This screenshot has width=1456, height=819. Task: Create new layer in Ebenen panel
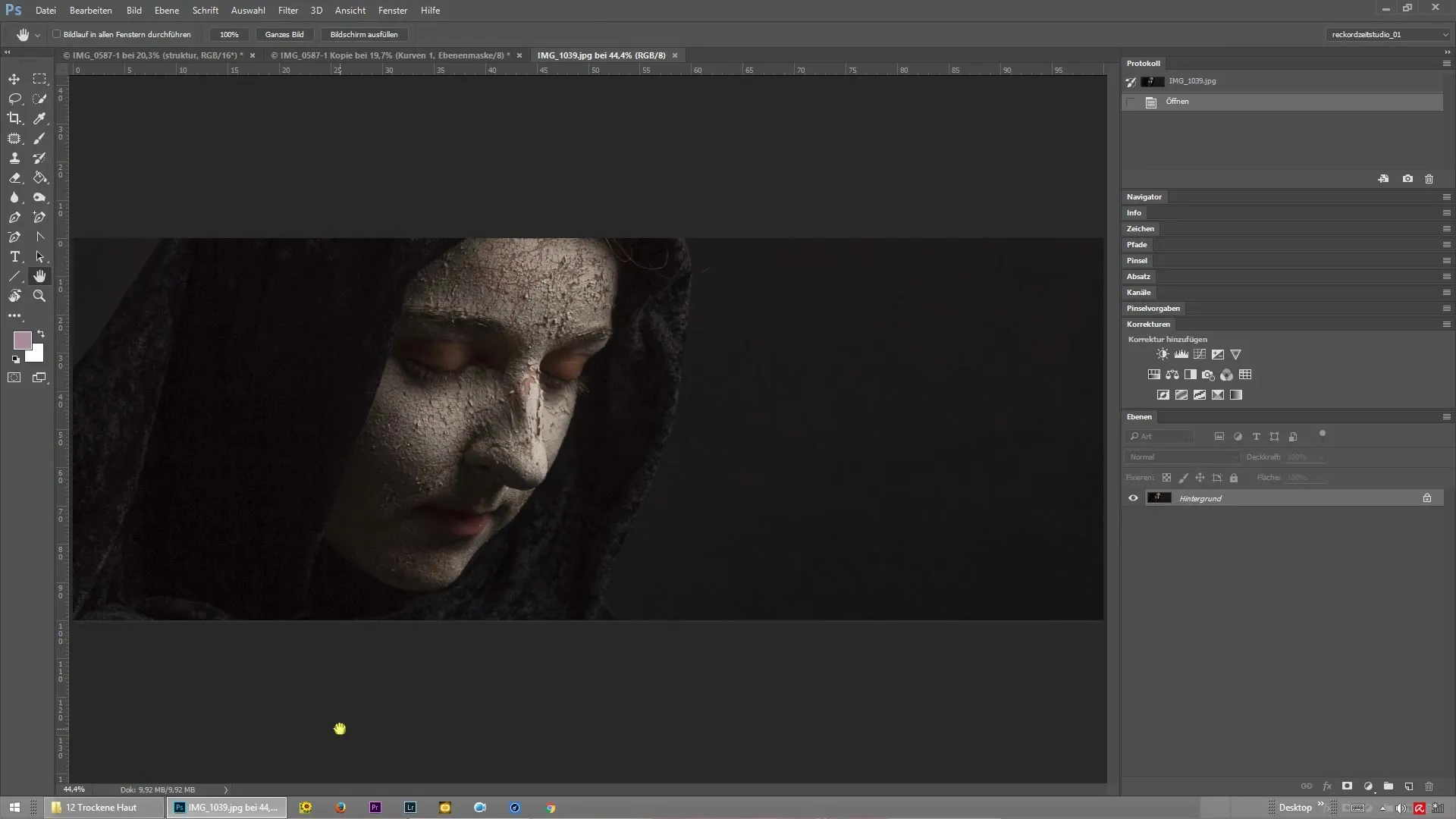click(1408, 786)
